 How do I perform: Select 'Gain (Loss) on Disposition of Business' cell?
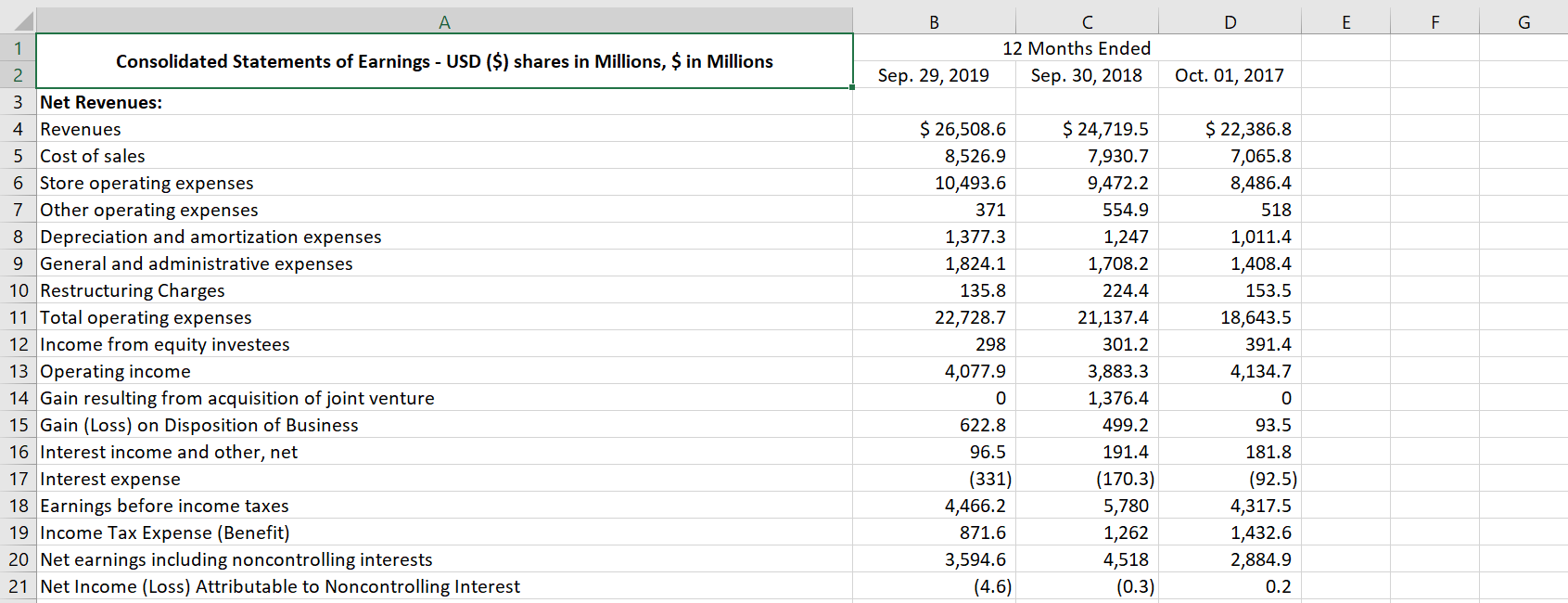444,425
